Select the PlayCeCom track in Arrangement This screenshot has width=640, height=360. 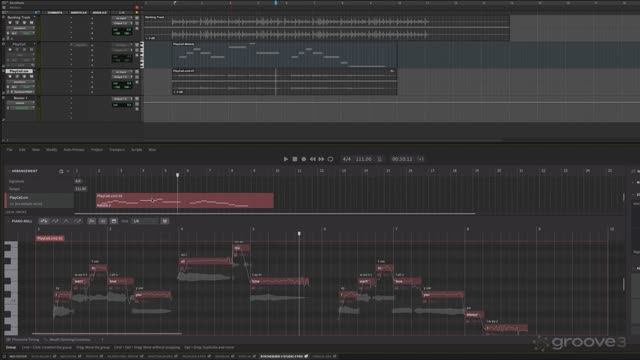coord(40,200)
